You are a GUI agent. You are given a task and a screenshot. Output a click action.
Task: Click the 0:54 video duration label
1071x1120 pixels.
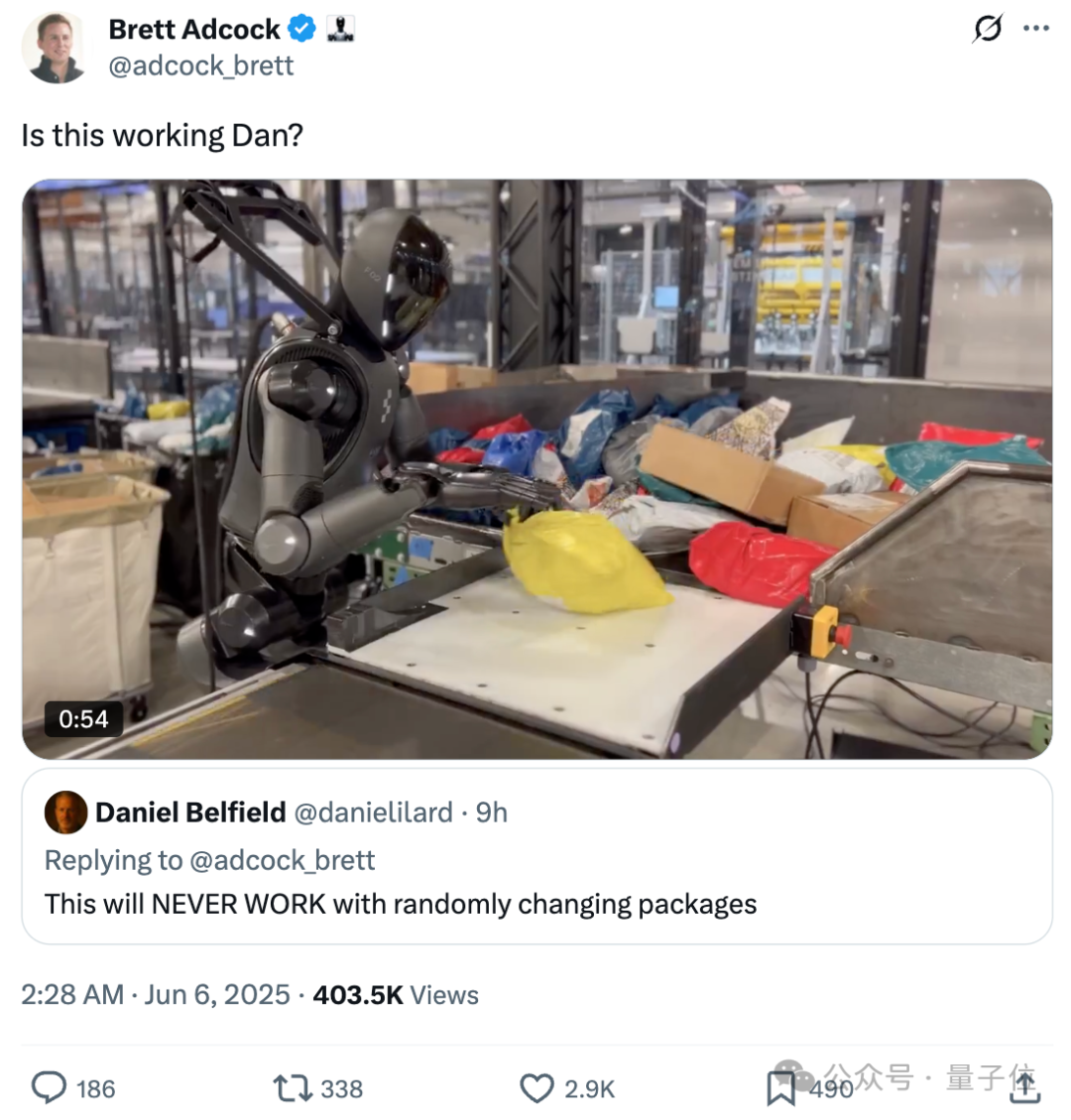click(x=83, y=718)
